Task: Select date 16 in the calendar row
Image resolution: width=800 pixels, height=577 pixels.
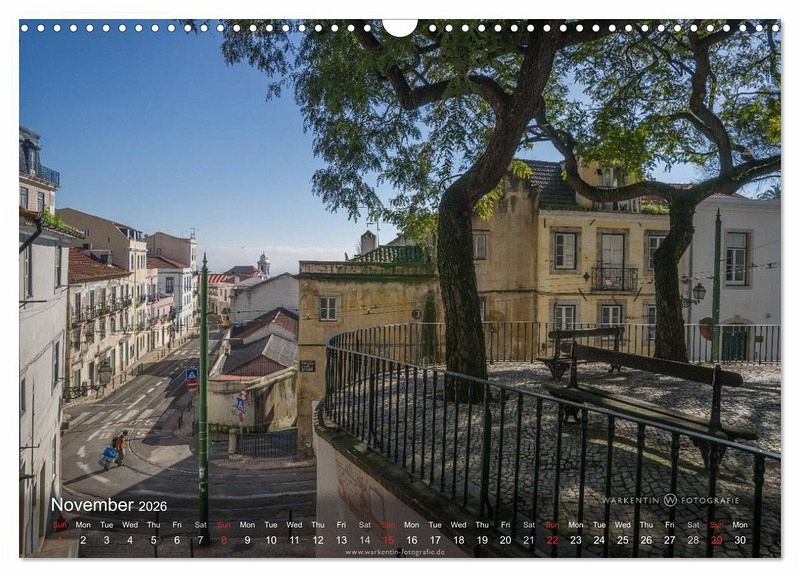Action: coord(412,540)
